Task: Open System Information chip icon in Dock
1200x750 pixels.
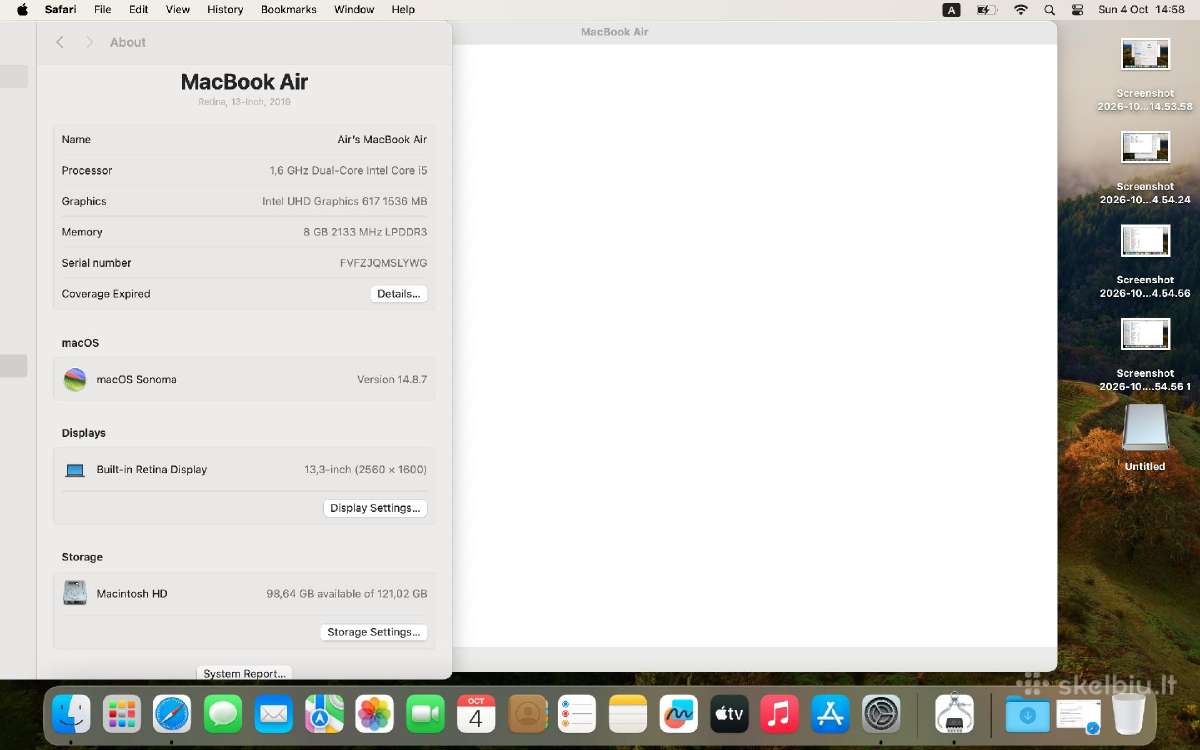Action: click(954, 714)
